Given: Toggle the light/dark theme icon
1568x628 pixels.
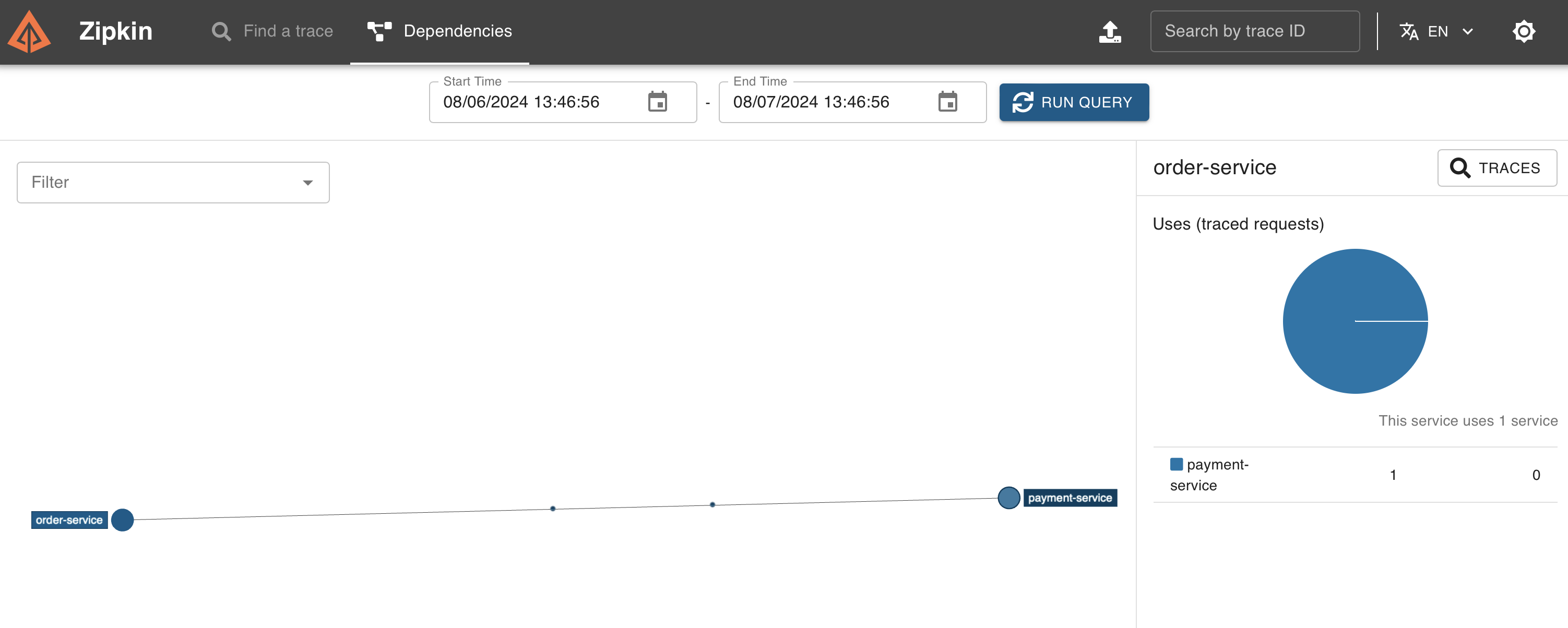Looking at the screenshot, I should (1523, 32).
